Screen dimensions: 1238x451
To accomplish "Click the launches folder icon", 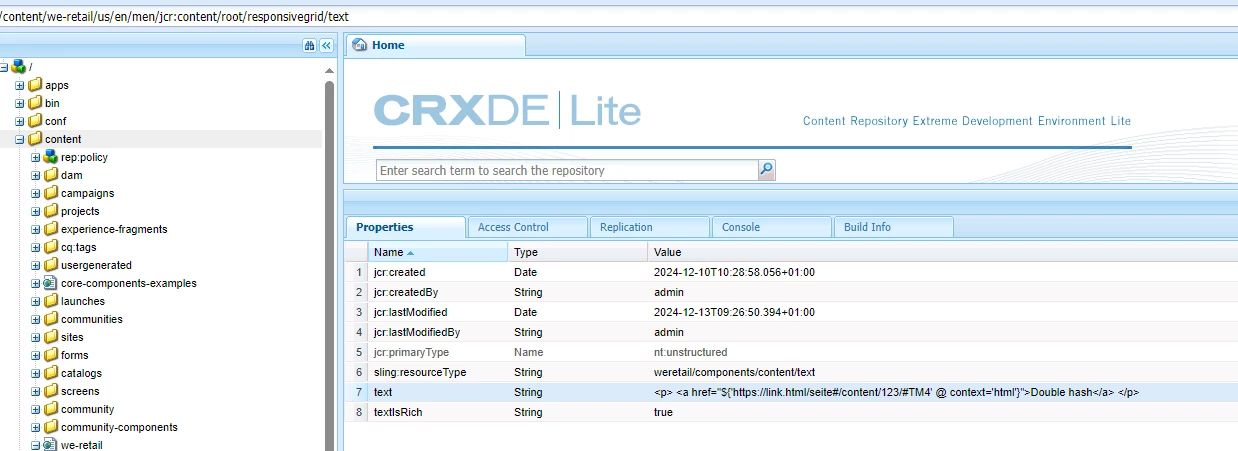I will 51,301.
